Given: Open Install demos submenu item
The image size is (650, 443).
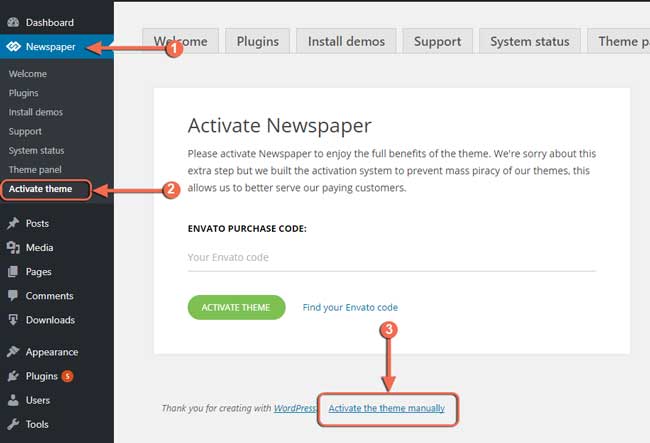Looking at the screenshot, I should (x=36, y=112).
